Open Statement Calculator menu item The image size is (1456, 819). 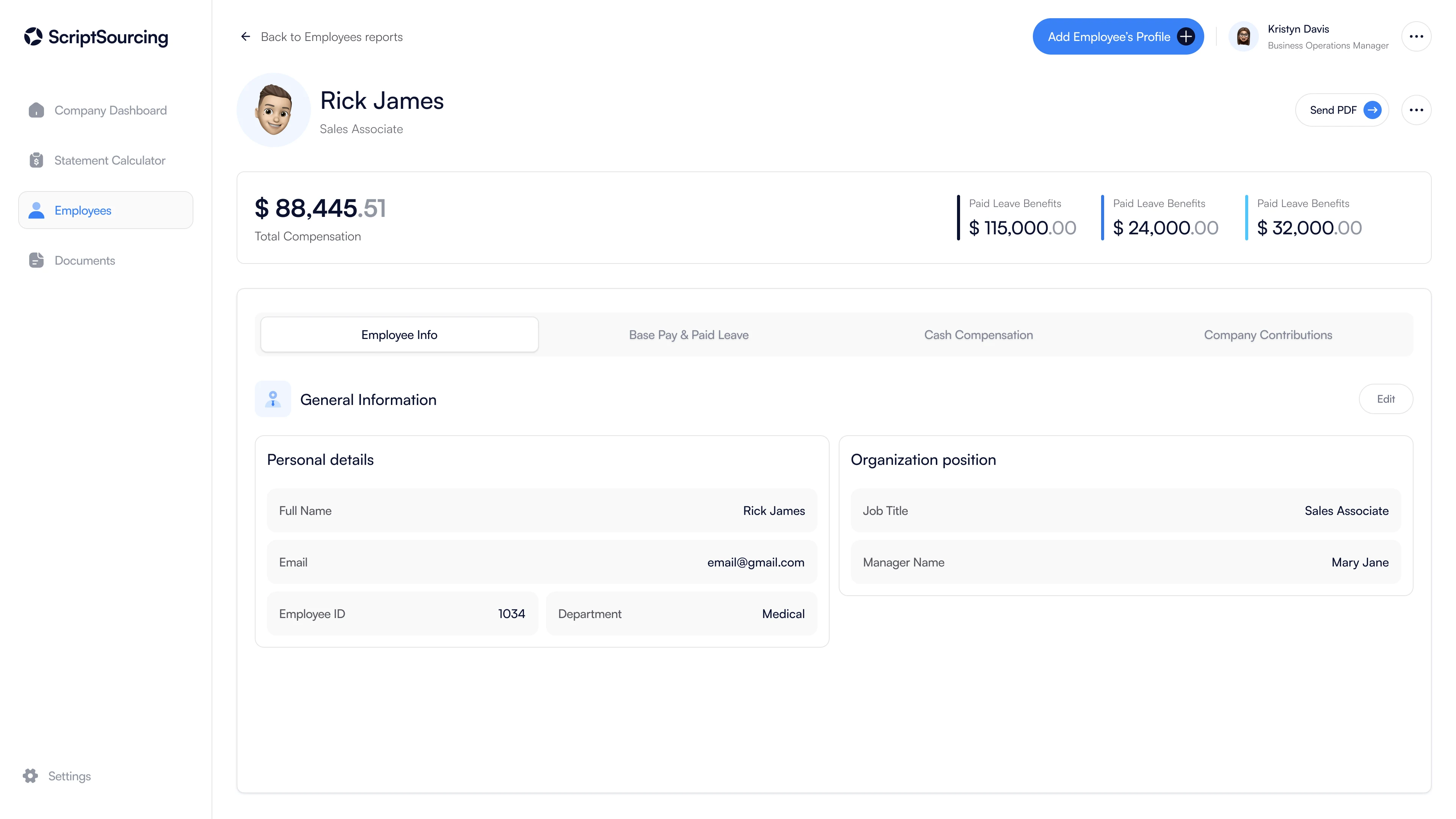106,160
